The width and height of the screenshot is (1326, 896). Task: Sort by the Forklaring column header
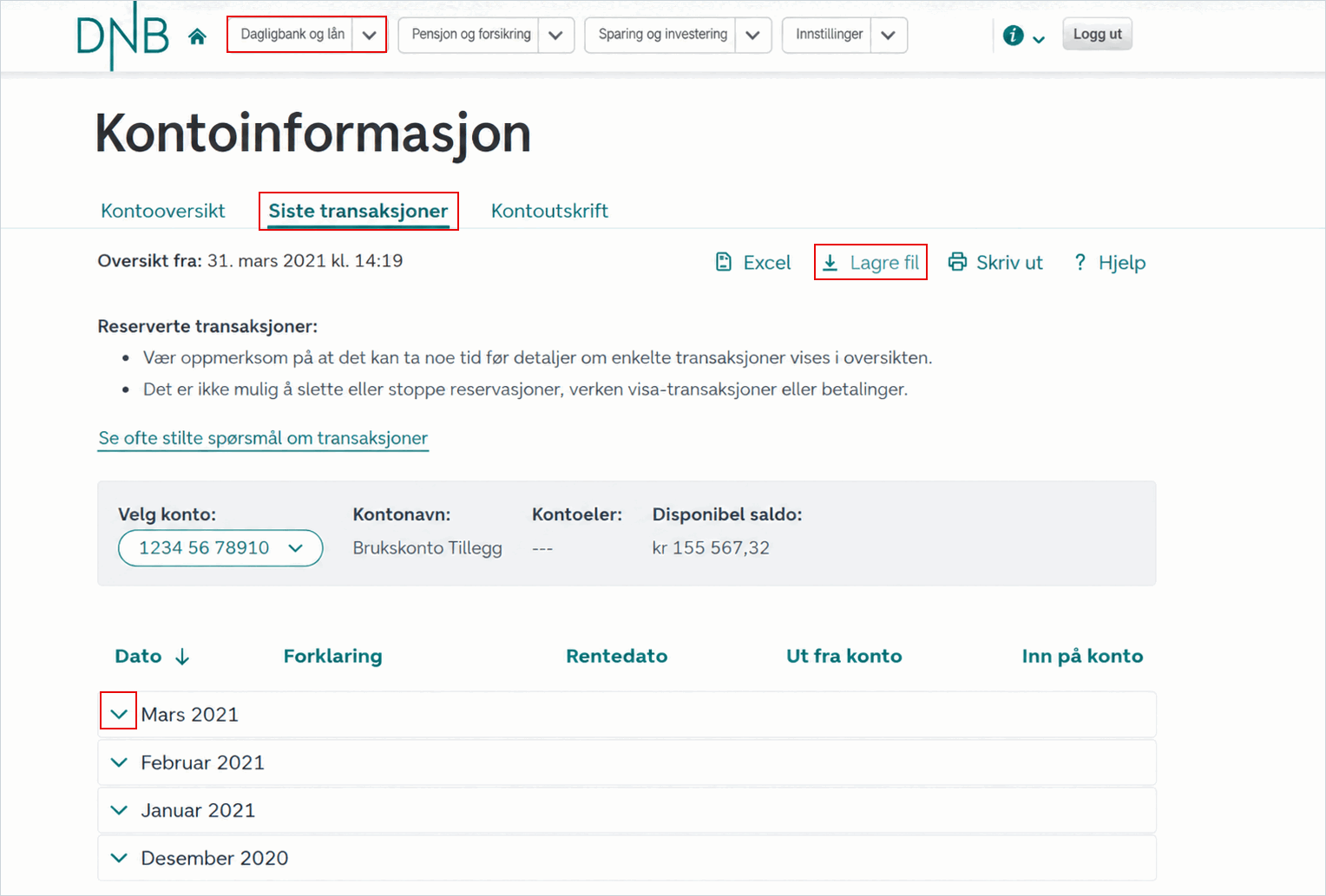pos(332,657)
